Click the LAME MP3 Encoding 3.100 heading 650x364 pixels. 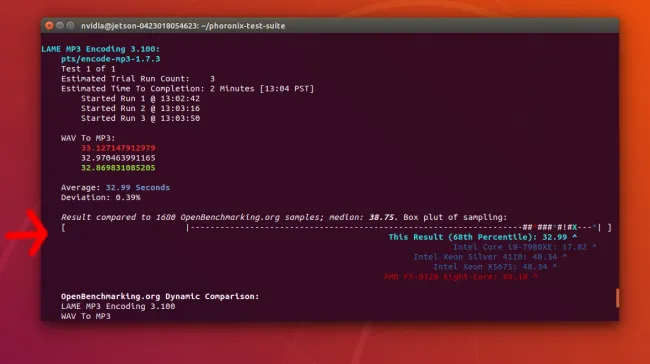[100, 49]
